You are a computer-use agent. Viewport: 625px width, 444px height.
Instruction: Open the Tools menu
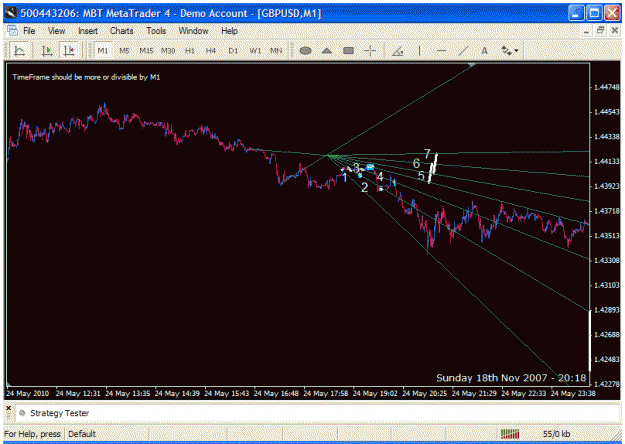coord(156,31)
